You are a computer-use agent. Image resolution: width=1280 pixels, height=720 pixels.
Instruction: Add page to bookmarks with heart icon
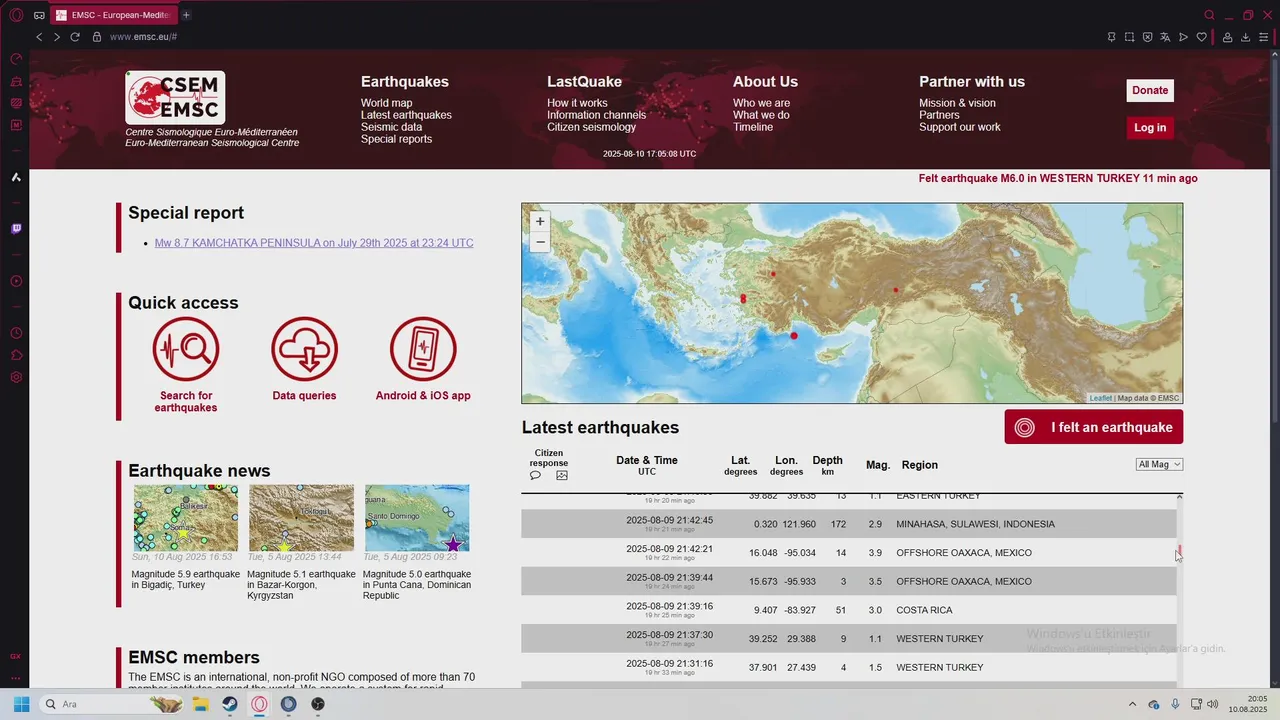[1202, 37]
